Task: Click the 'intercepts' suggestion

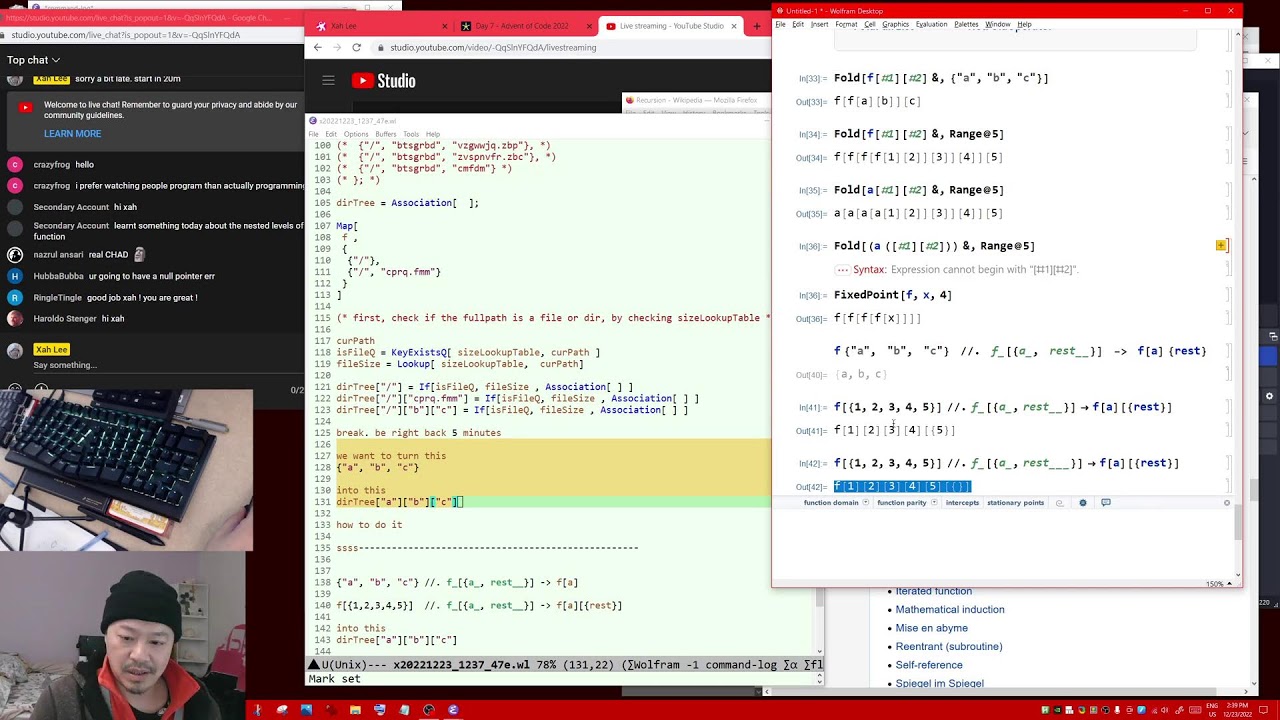Action: pos(962,503)
